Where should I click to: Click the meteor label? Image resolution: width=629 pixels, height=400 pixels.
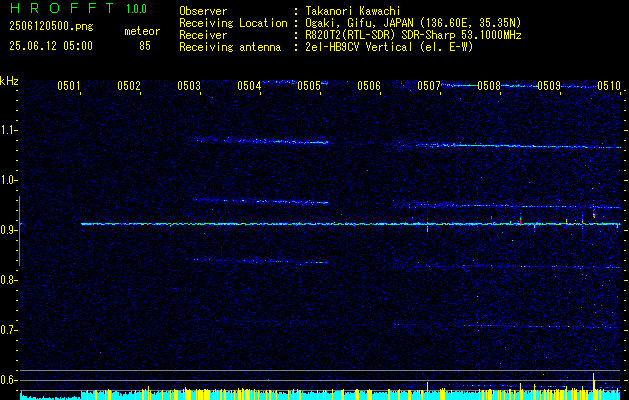point(142,31)
